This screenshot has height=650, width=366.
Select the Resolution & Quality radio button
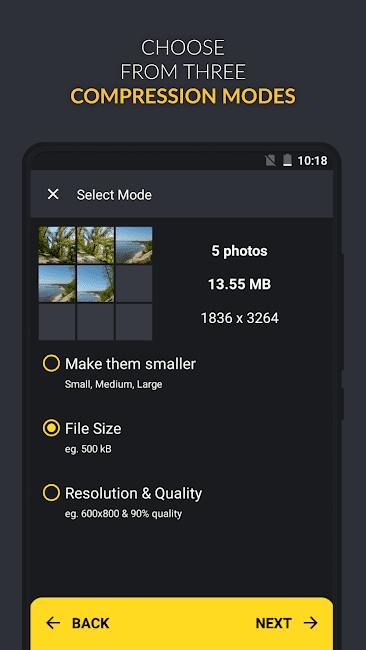(x=51, y=492)
